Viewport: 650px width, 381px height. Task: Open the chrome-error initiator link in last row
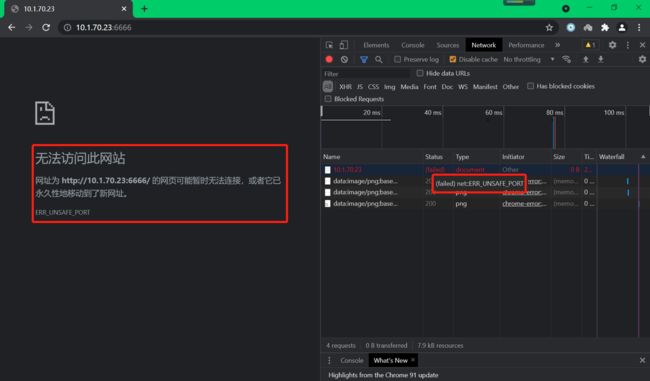524,204
